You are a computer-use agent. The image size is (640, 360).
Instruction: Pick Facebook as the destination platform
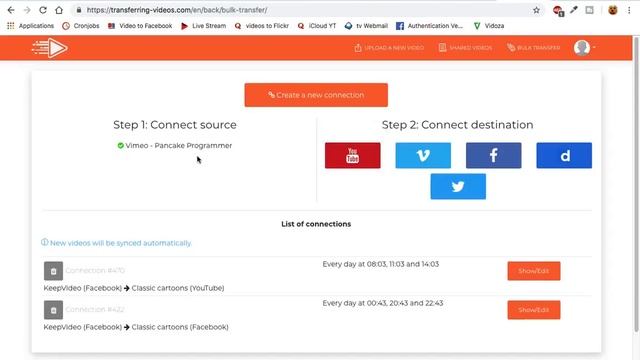coord(493,156)
